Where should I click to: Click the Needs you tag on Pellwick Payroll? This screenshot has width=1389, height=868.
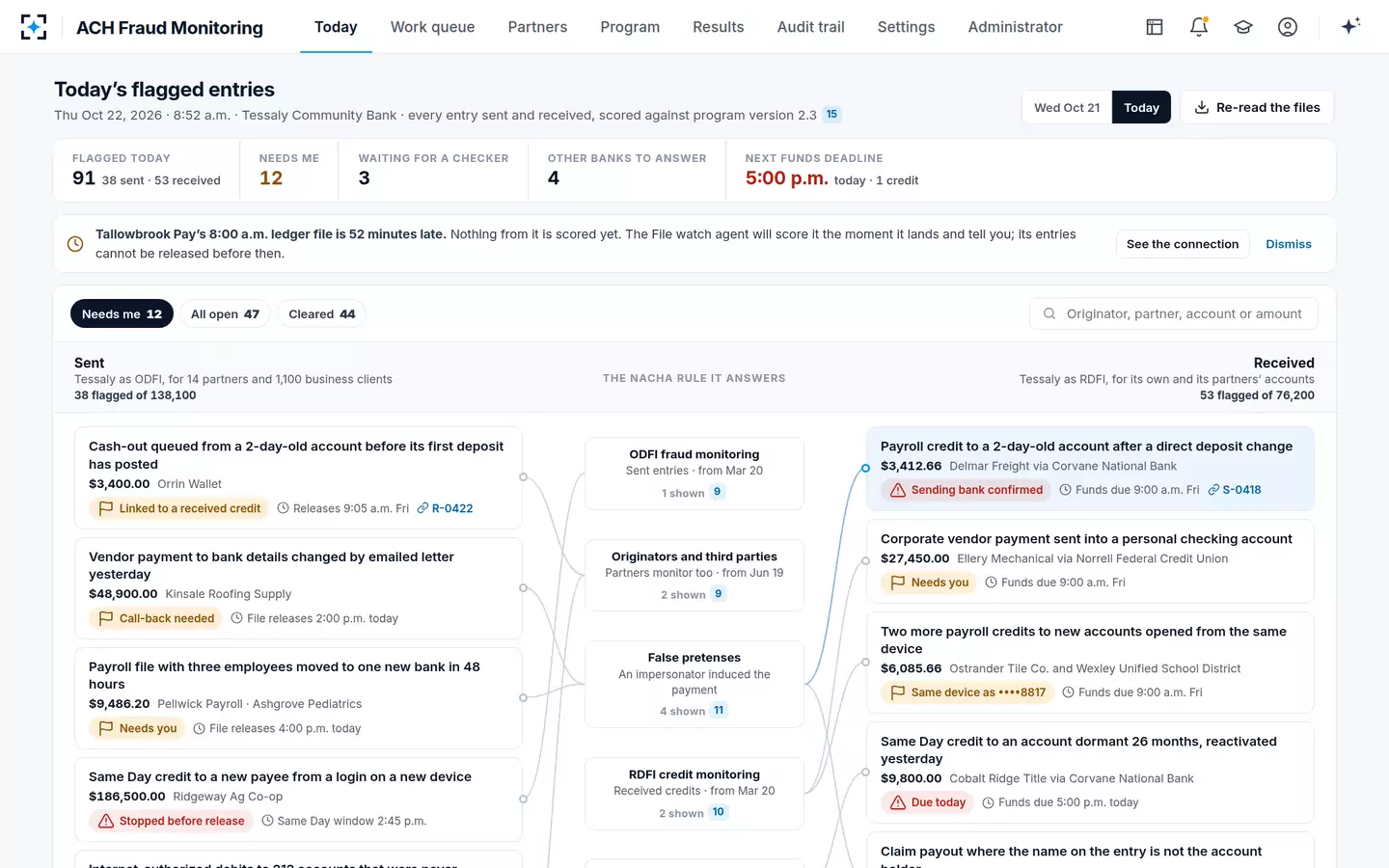point(138,728)
